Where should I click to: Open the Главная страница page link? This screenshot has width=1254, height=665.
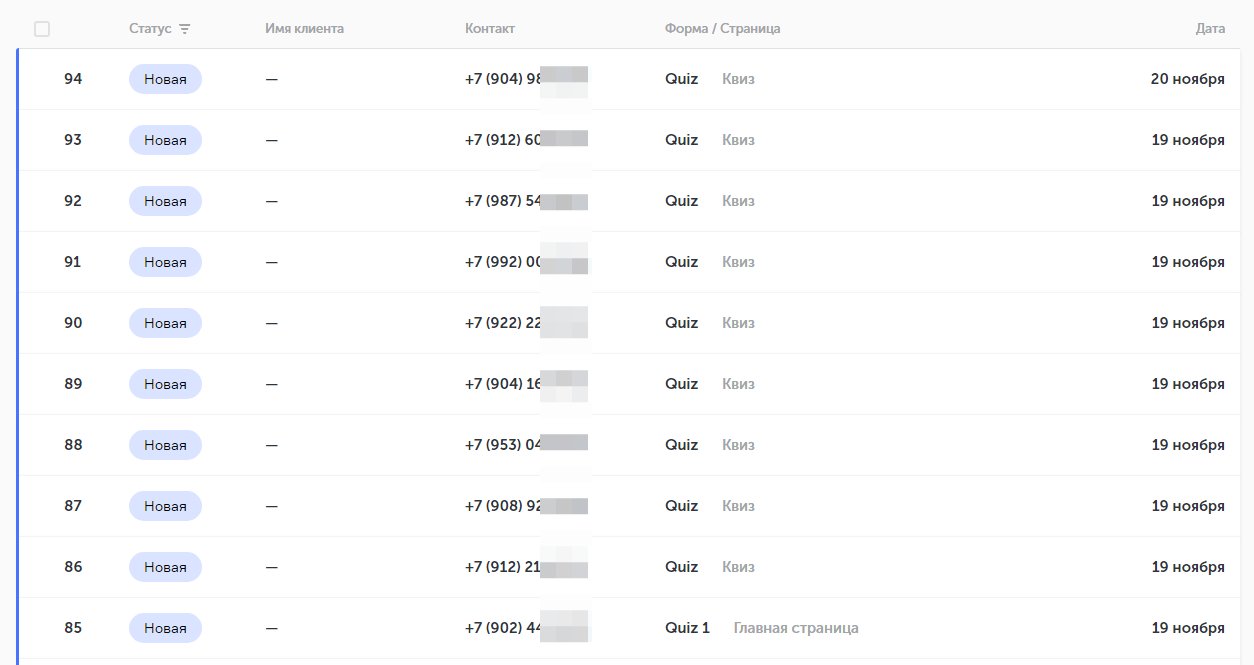click(796, 628)
